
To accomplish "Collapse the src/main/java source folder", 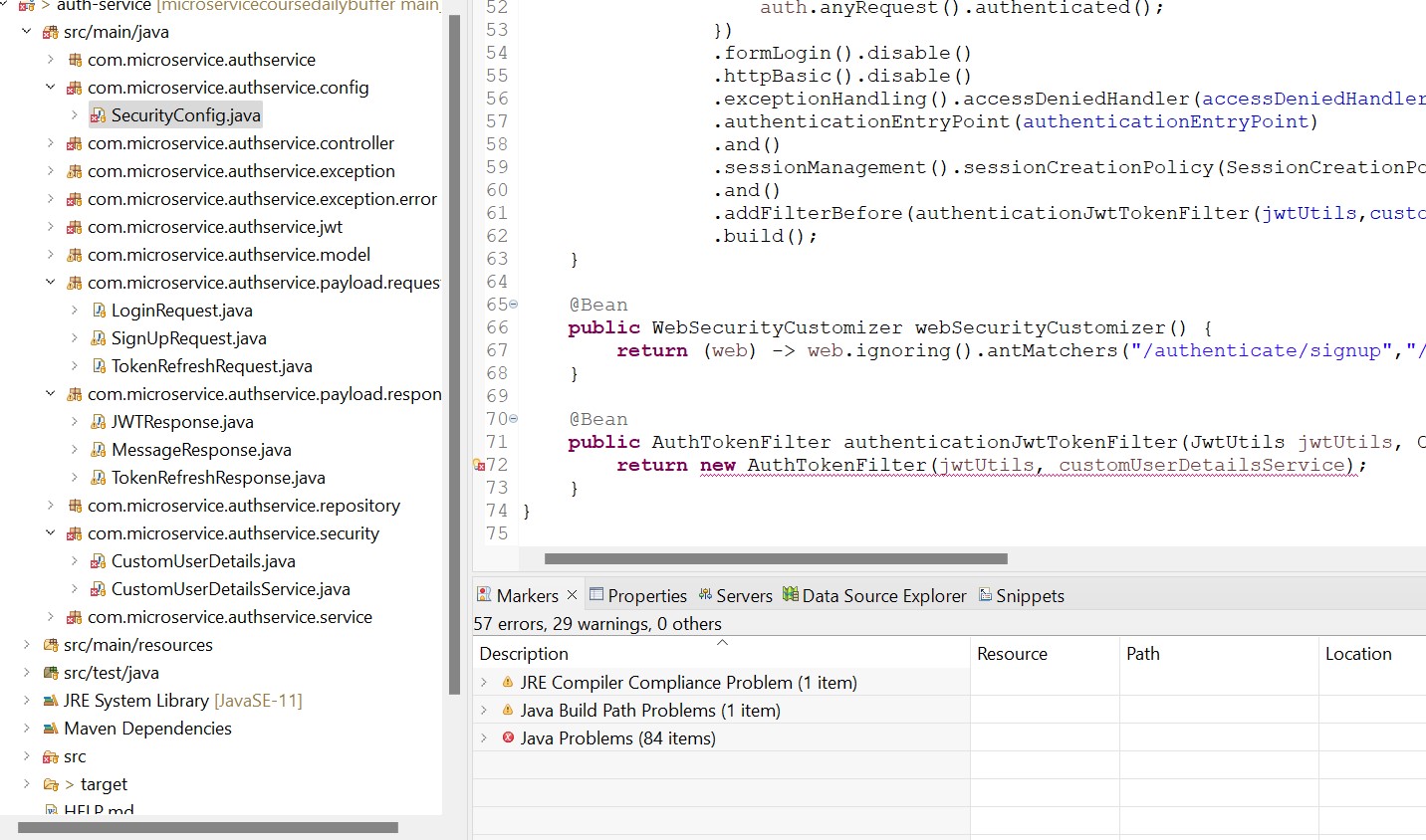I will (x=27, y=32).
